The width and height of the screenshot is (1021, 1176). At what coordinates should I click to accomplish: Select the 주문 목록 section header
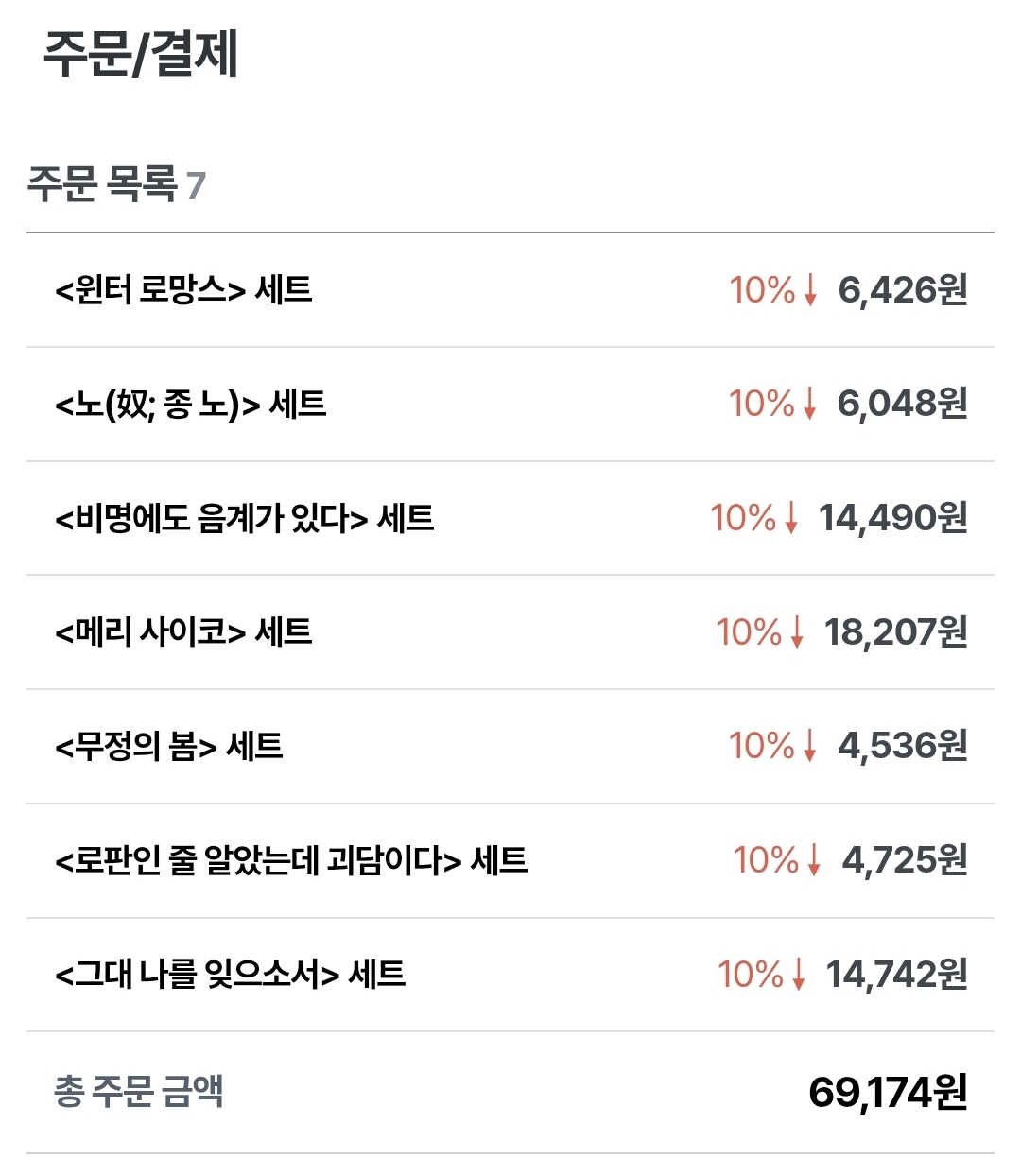[x=102, y=184]
